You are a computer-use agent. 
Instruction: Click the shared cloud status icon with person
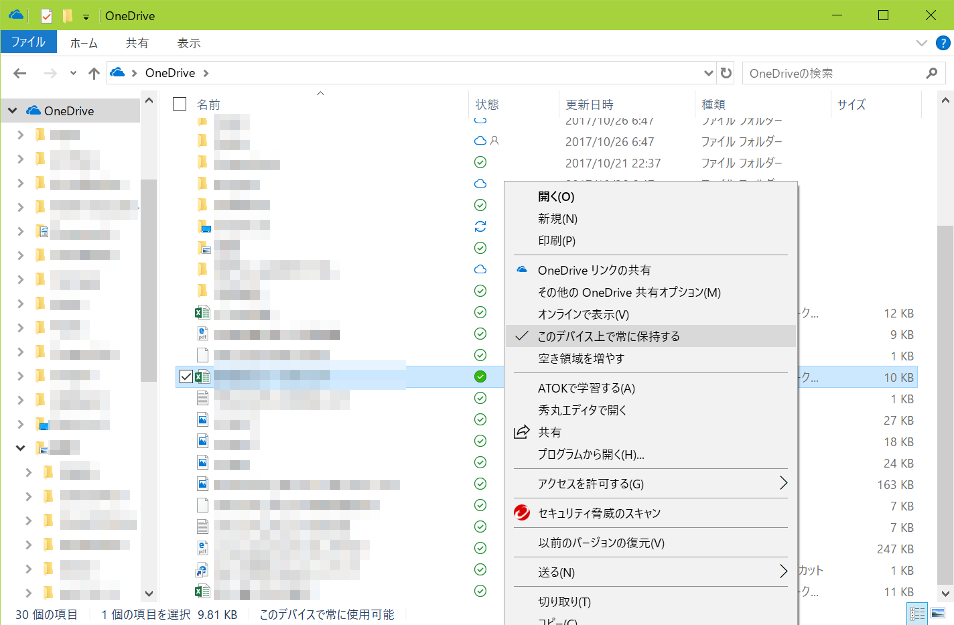(x=486, y=141)
